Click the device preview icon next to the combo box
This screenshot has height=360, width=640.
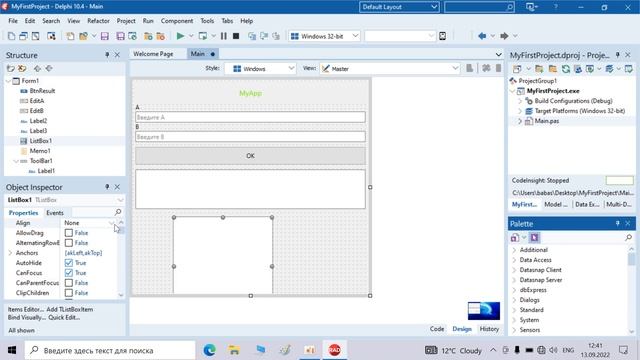click(442, 36)
